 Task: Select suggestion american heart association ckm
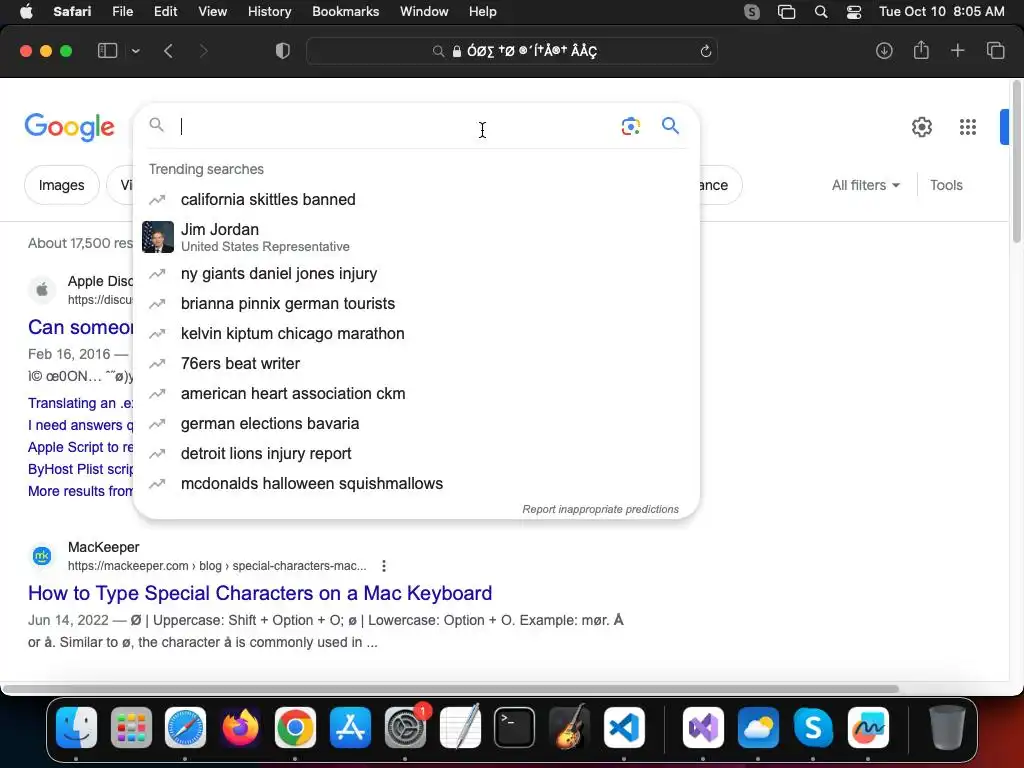[x=417, y=394]
